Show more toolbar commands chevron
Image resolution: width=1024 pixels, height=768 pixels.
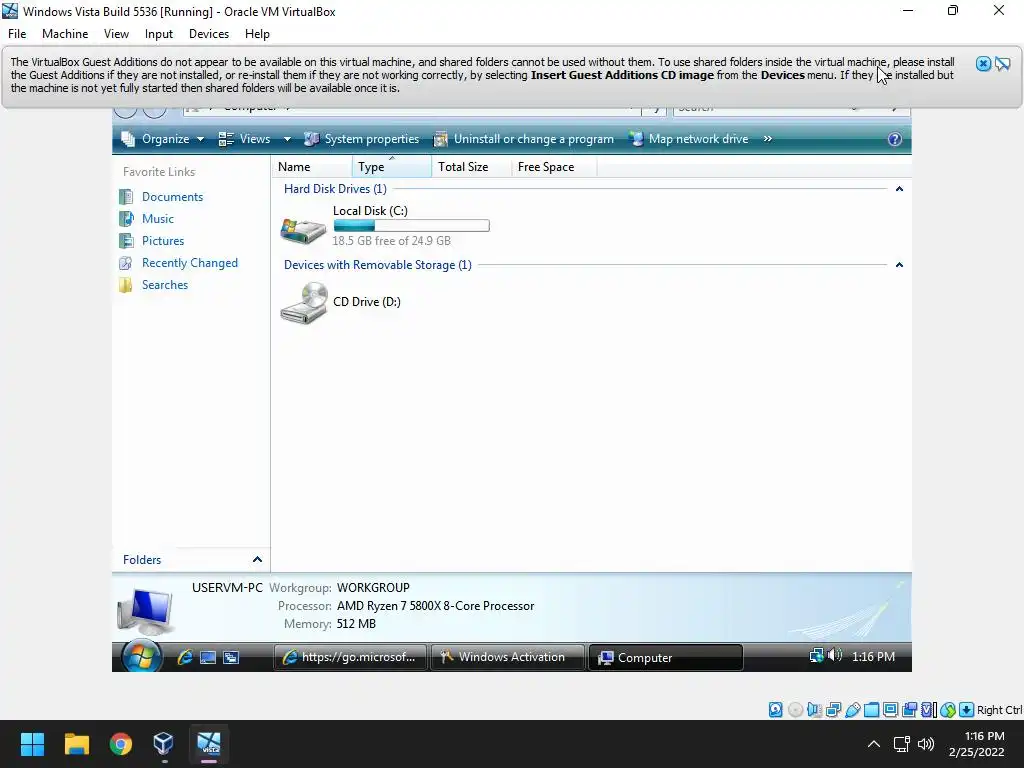[768, 138]
